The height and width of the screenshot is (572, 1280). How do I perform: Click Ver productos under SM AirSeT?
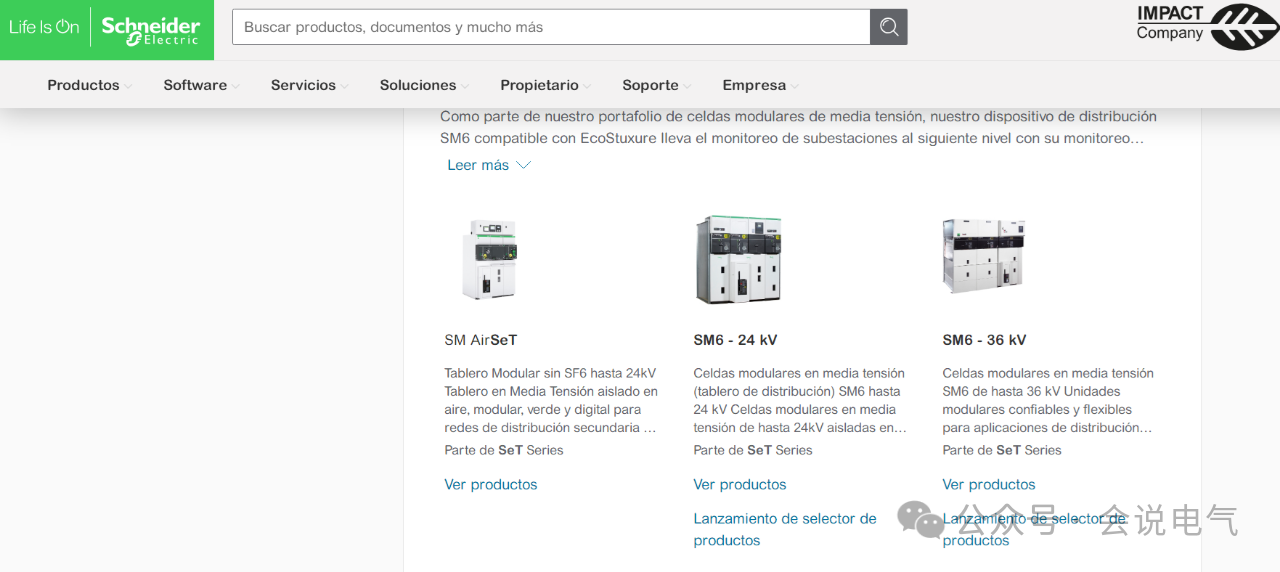pyautogui.click(x=491, y=484)
